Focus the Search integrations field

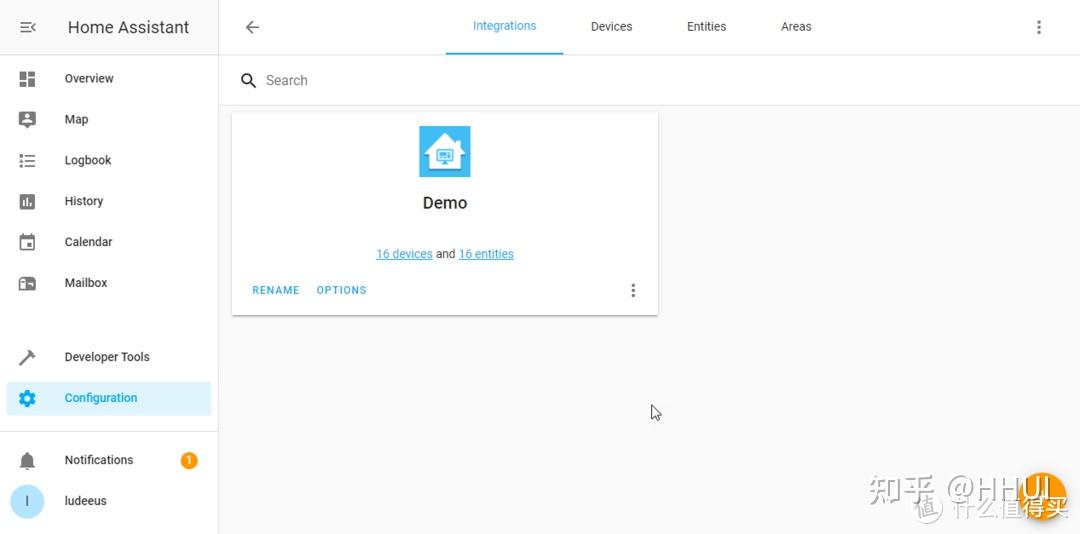click(x=649, y=81)
